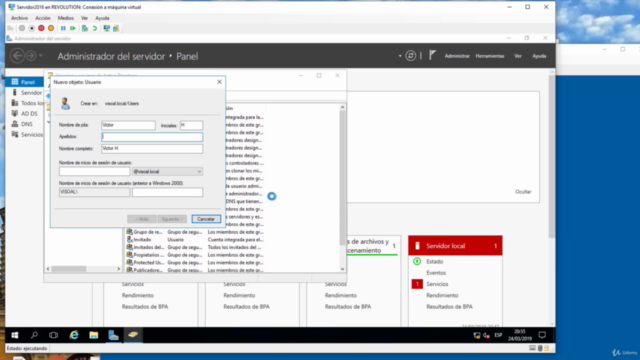Click small dropdown arrow left of refresh
640x360 pixels.
pyautogui.click(x=400, y=56)
